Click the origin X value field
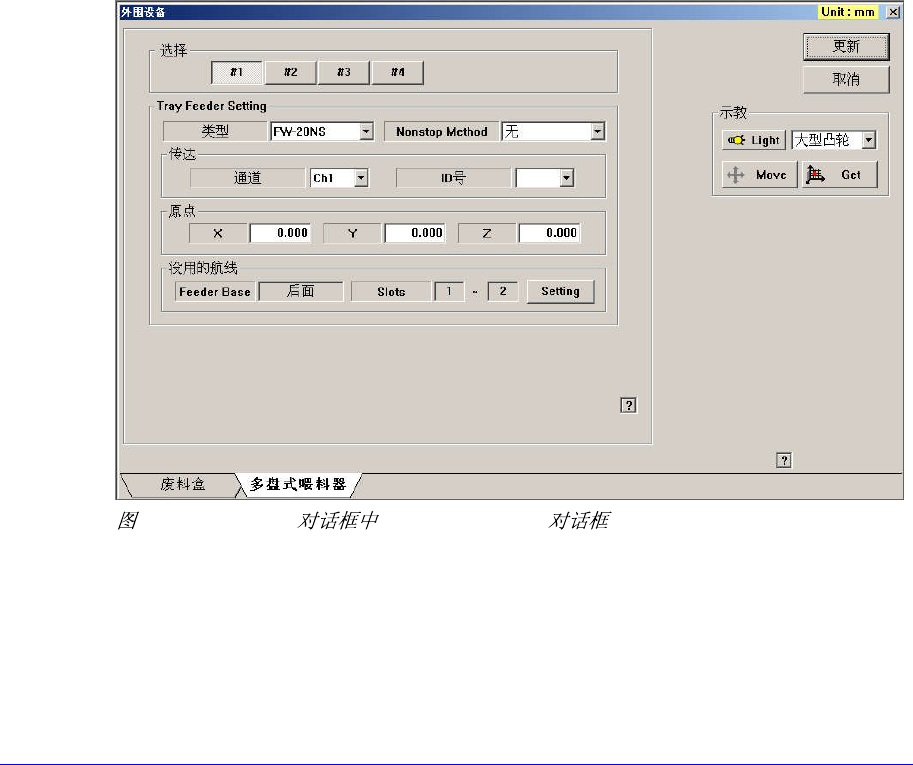The height and width of the screenshot is (765, 913). [280, 233]
